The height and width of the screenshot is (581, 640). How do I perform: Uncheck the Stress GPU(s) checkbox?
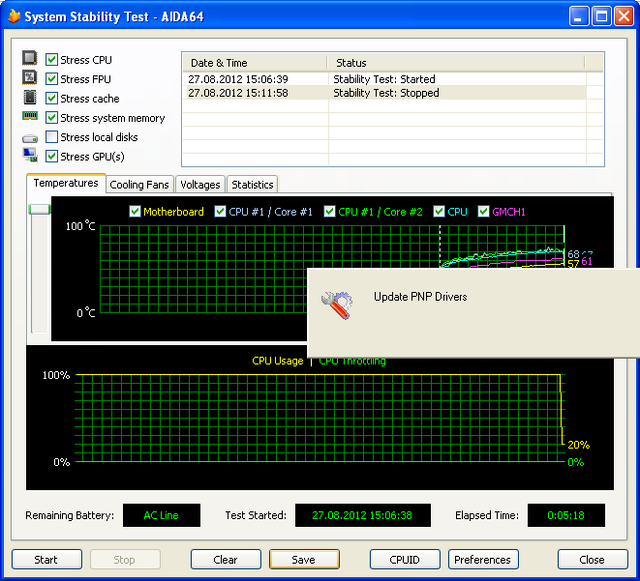(52, 156)
